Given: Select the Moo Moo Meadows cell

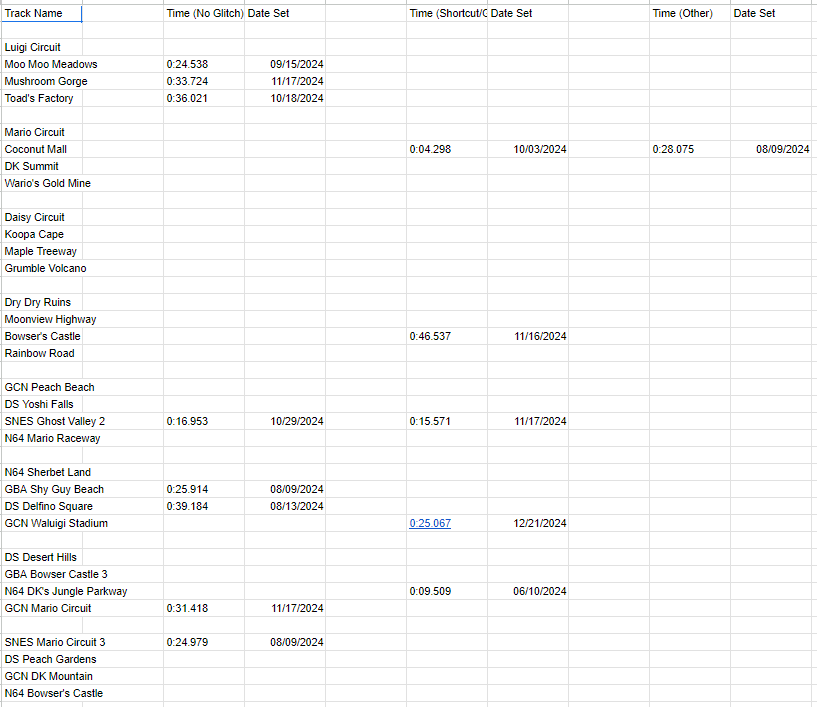Looking at the screenshot, I should tap(42, 65).
